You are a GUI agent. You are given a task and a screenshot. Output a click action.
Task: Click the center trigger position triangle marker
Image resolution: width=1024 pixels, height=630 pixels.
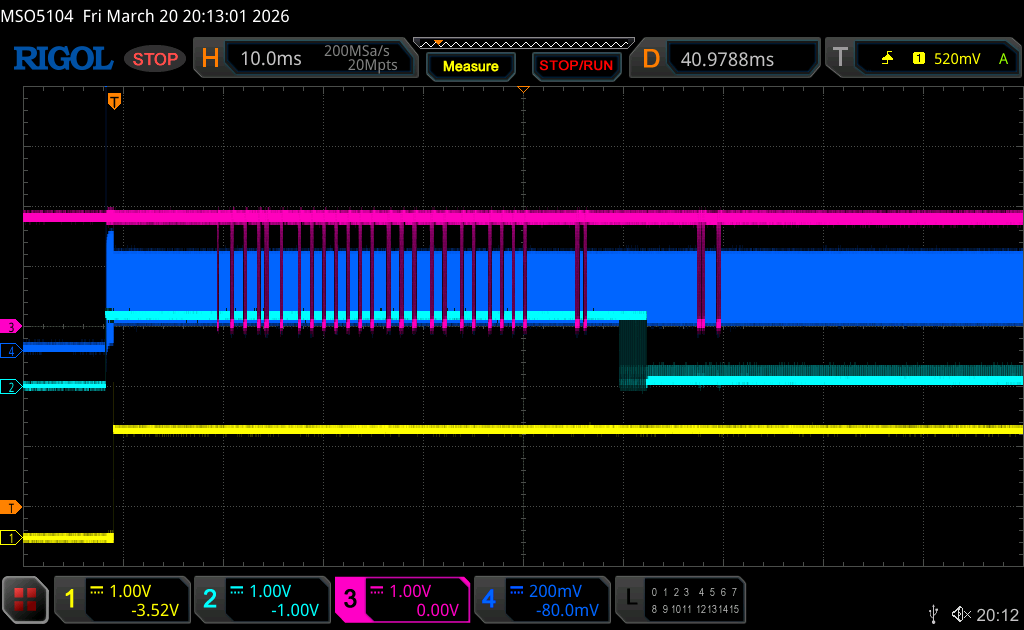coord(523,89)
